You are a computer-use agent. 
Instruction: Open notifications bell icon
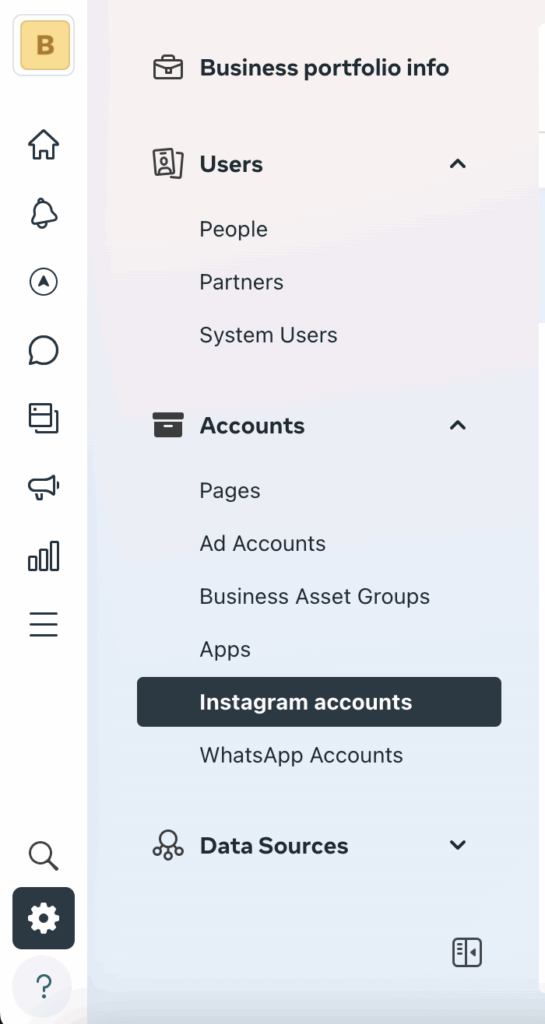point(43,213)
